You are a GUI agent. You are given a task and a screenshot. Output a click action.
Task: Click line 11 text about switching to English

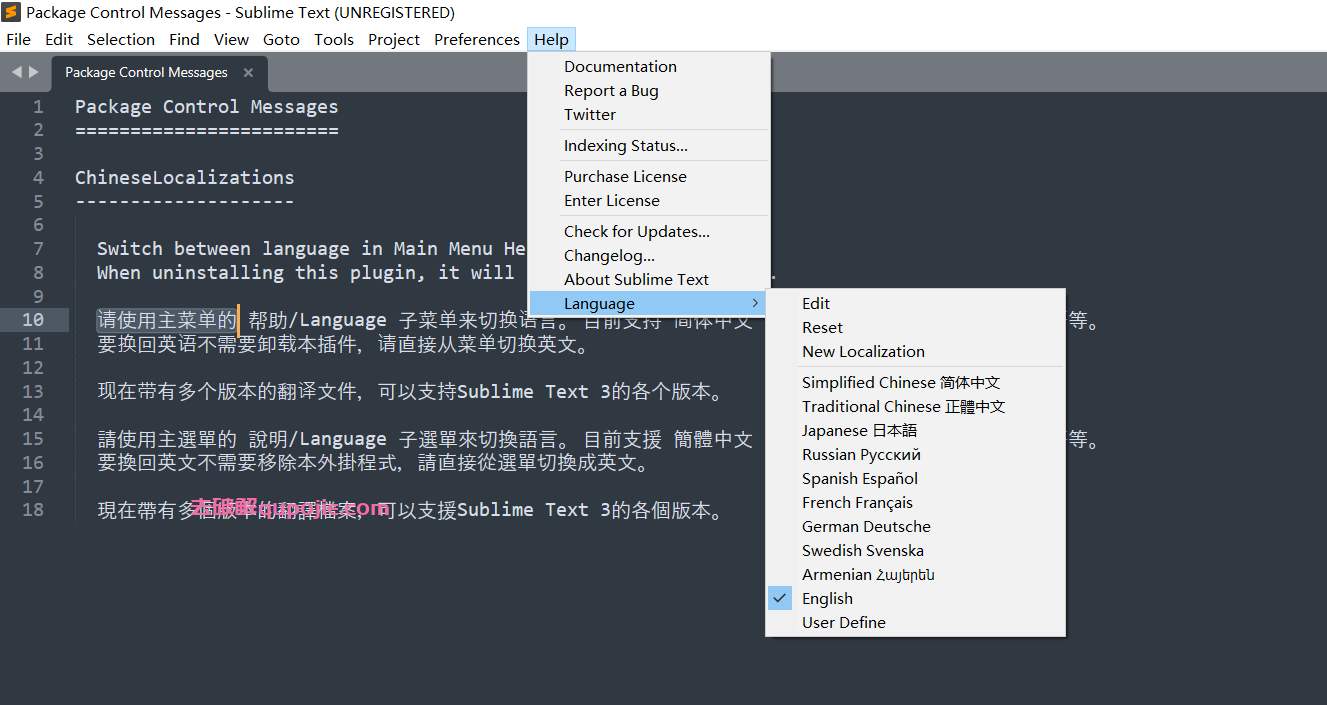343,345
